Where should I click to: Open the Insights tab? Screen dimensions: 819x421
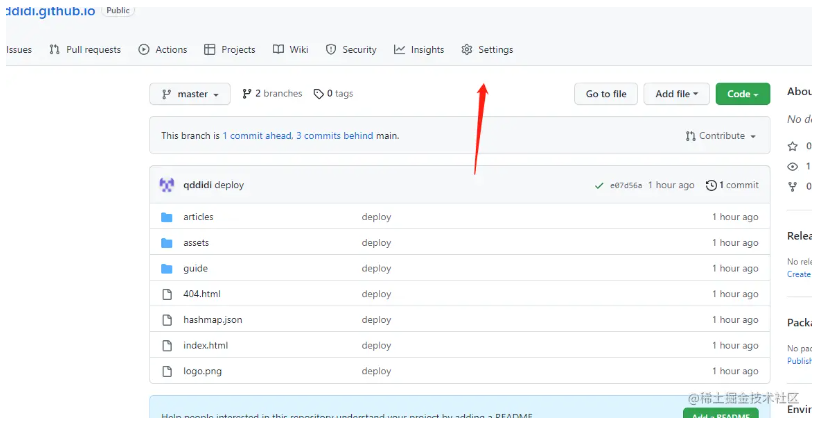pos(419,50)
